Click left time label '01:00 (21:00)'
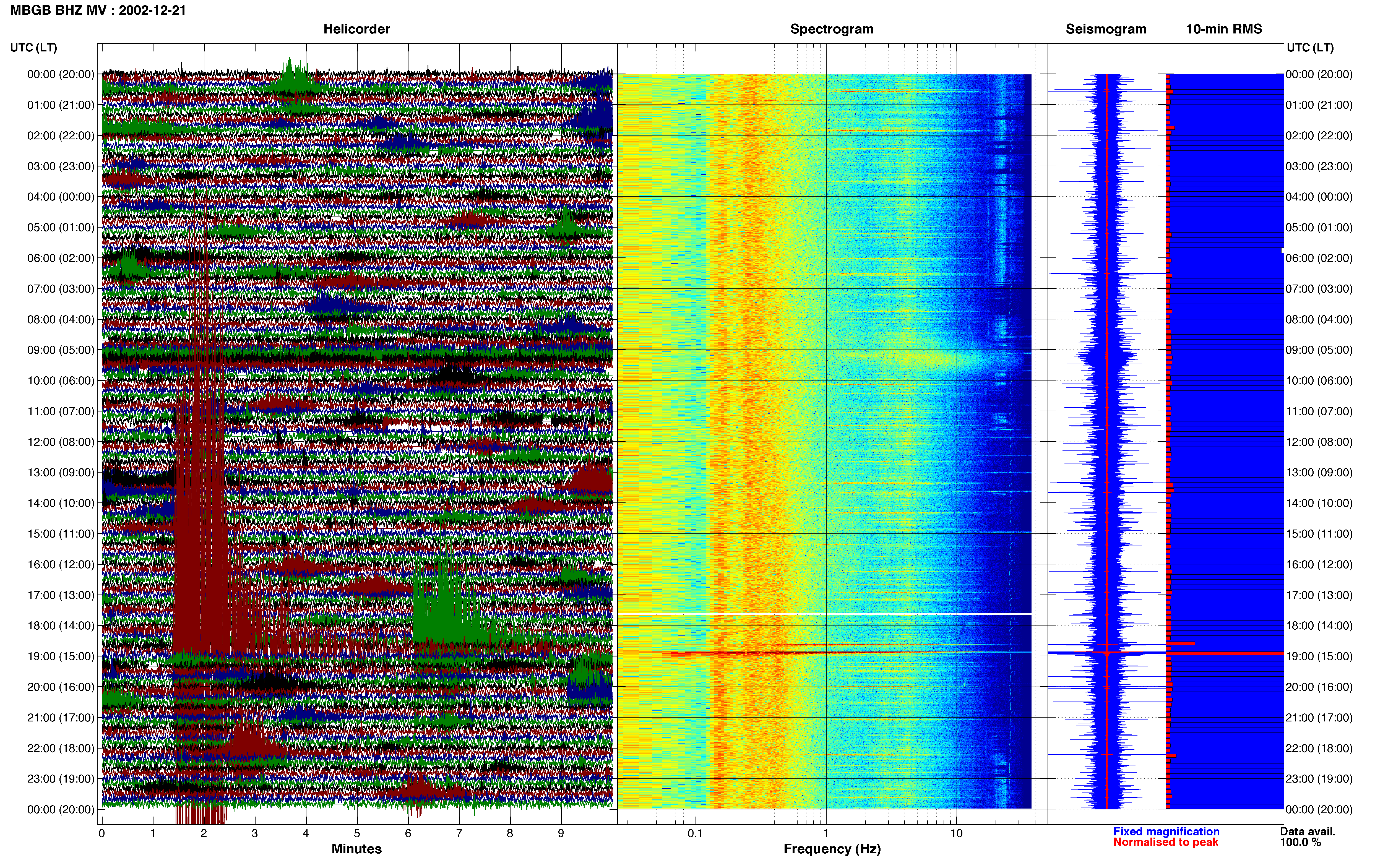Viewport: 1388px width, 868px height. point(61,105)
